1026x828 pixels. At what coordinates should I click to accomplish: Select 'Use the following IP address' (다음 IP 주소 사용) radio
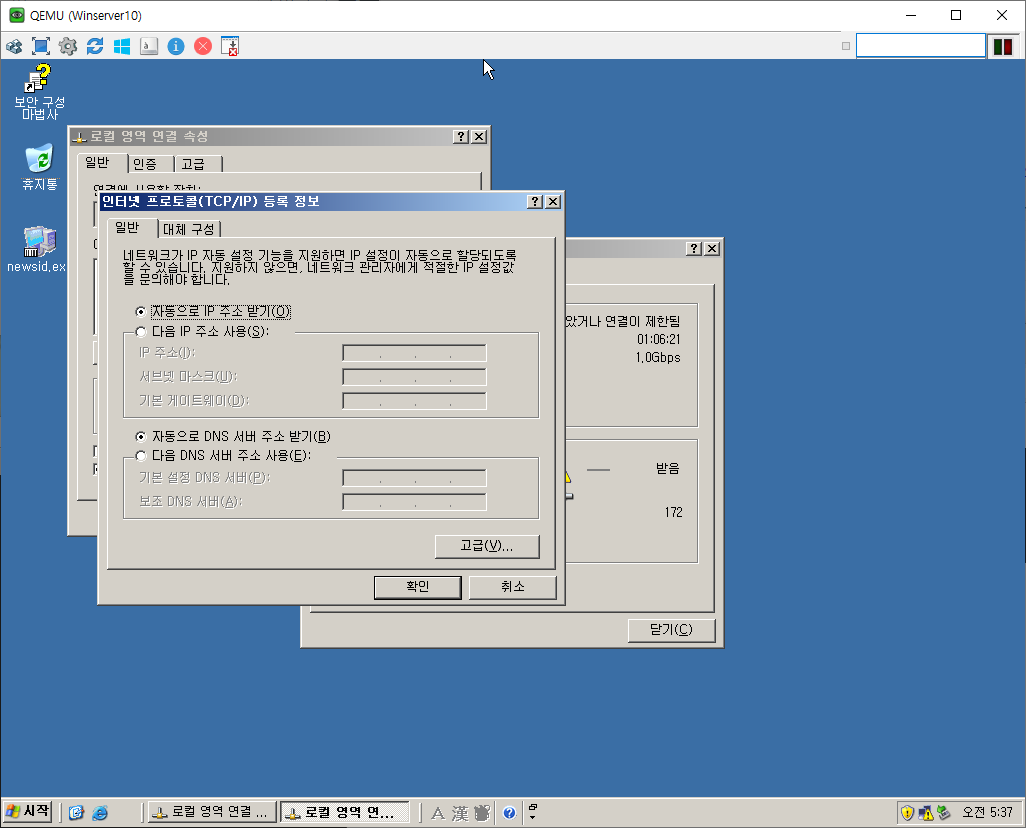click(x=141, y=332)
